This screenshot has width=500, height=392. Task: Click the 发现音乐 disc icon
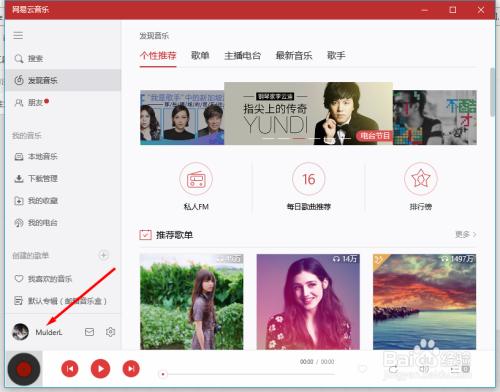(x=19, y=80)
